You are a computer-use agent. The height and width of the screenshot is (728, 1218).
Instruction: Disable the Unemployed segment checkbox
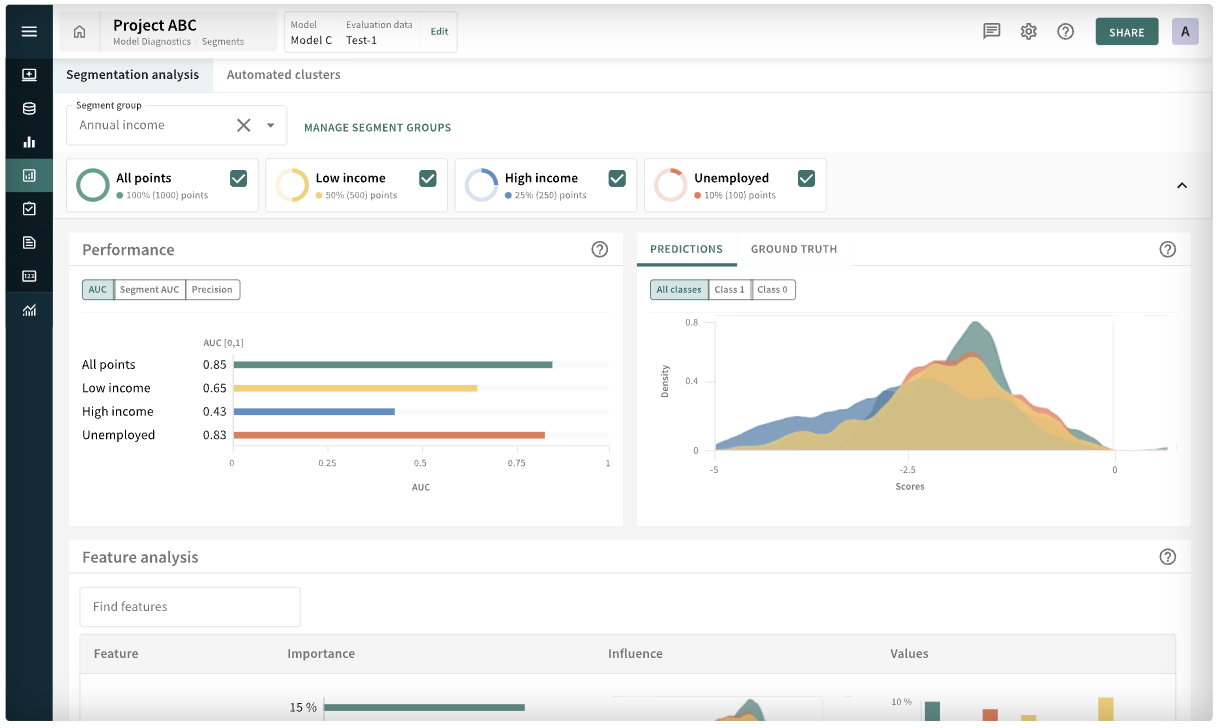(806, 178)
